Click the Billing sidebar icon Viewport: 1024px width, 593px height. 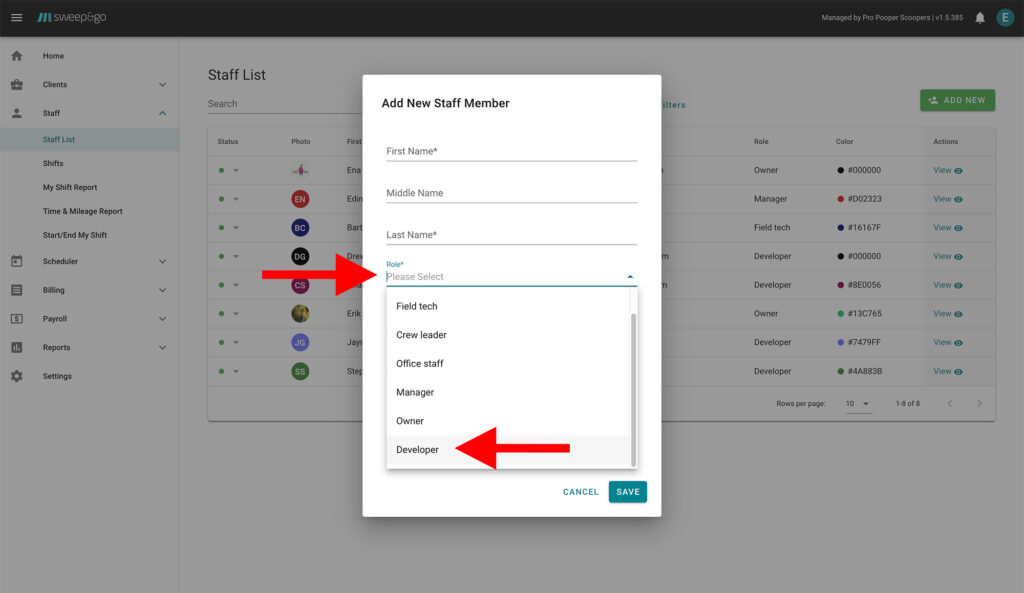[x=16, y=290]
